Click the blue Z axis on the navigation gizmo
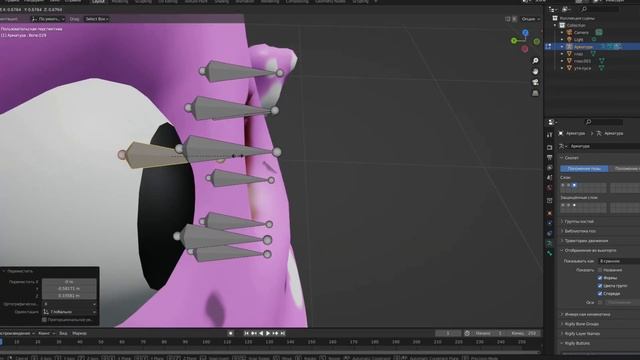 (x=525, y=33)
